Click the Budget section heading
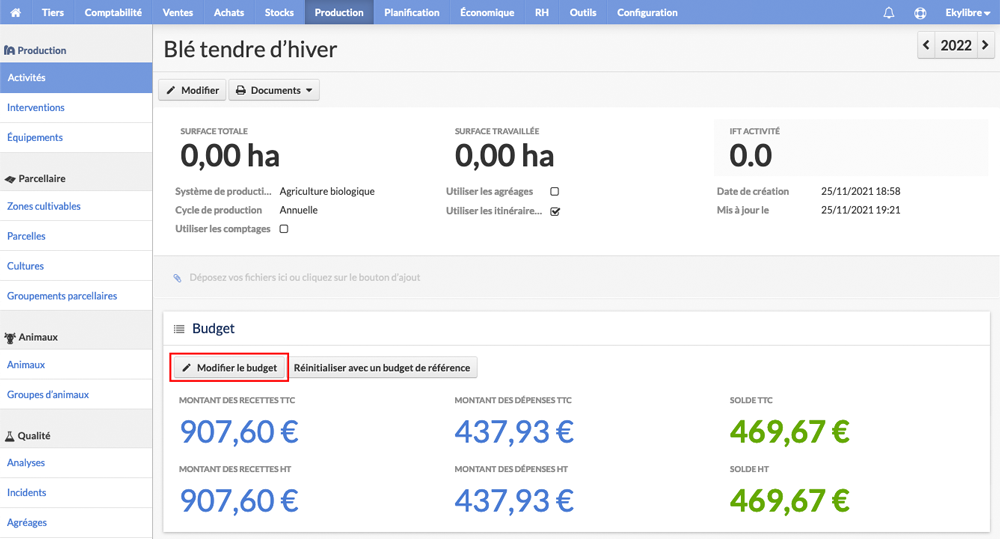Image resolution: width=1000 pixels, height=539 pixels. [214, 329]
